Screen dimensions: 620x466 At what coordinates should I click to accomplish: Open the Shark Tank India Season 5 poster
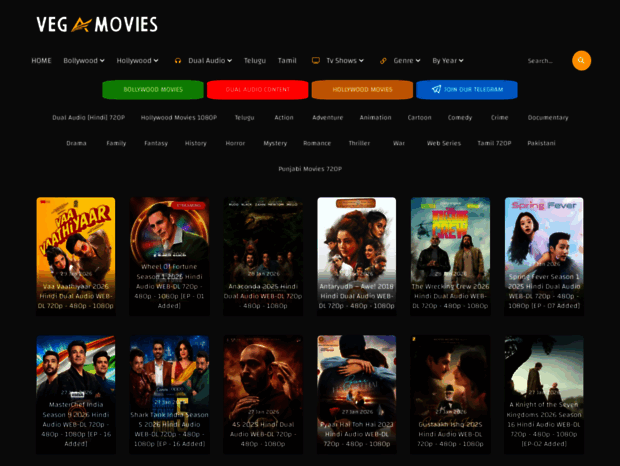(170, 394)
